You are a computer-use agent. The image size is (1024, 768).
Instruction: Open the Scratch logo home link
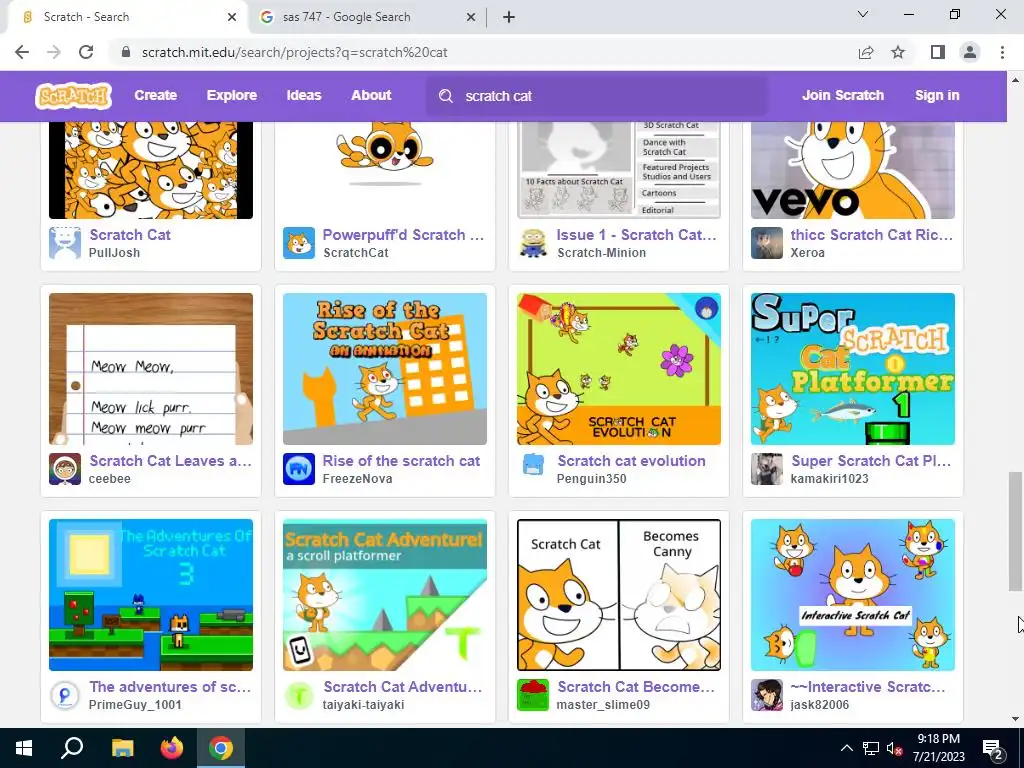[x=73, y=95]
